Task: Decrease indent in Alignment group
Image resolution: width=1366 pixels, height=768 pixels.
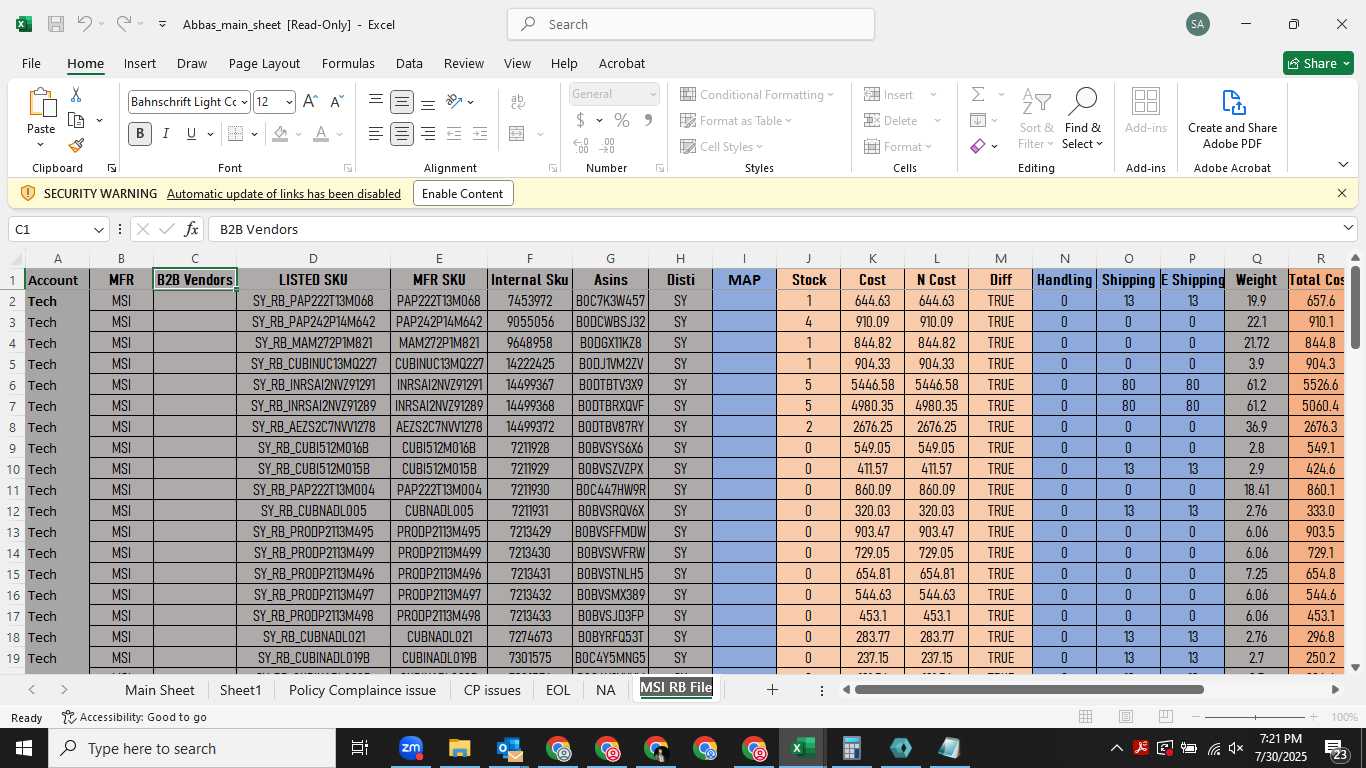Action: pyautogui.click(x=454, y=133)
